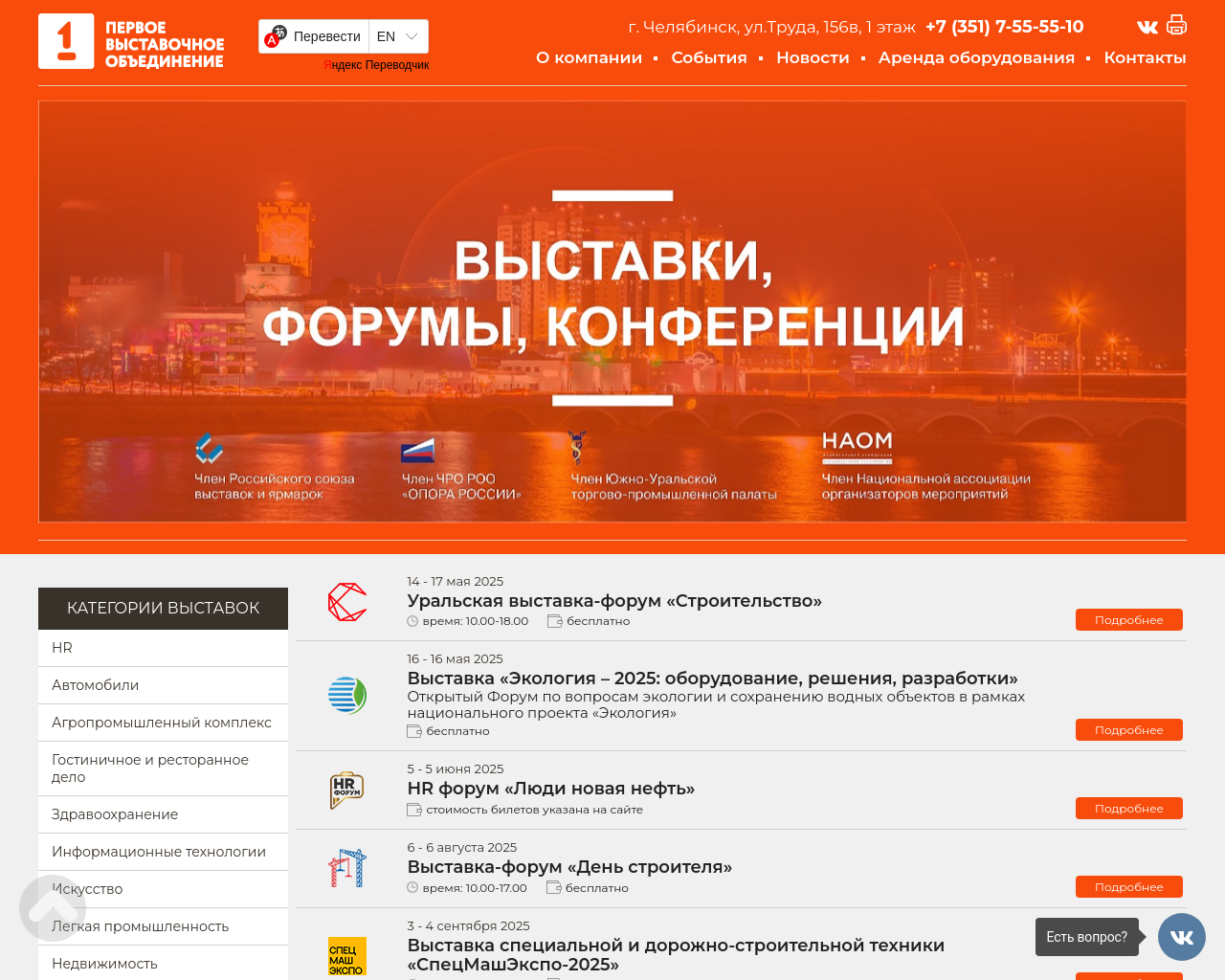The width and height of the screenshot is (1225, 980).
Task: Click the Yandex translator icon
Action: point(276,36)
